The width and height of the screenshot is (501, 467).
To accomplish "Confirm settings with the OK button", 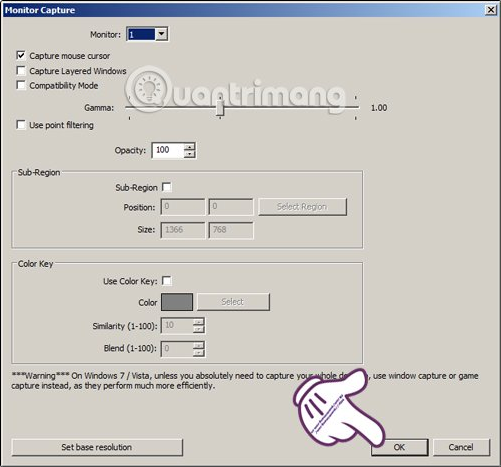I will 399,447.
